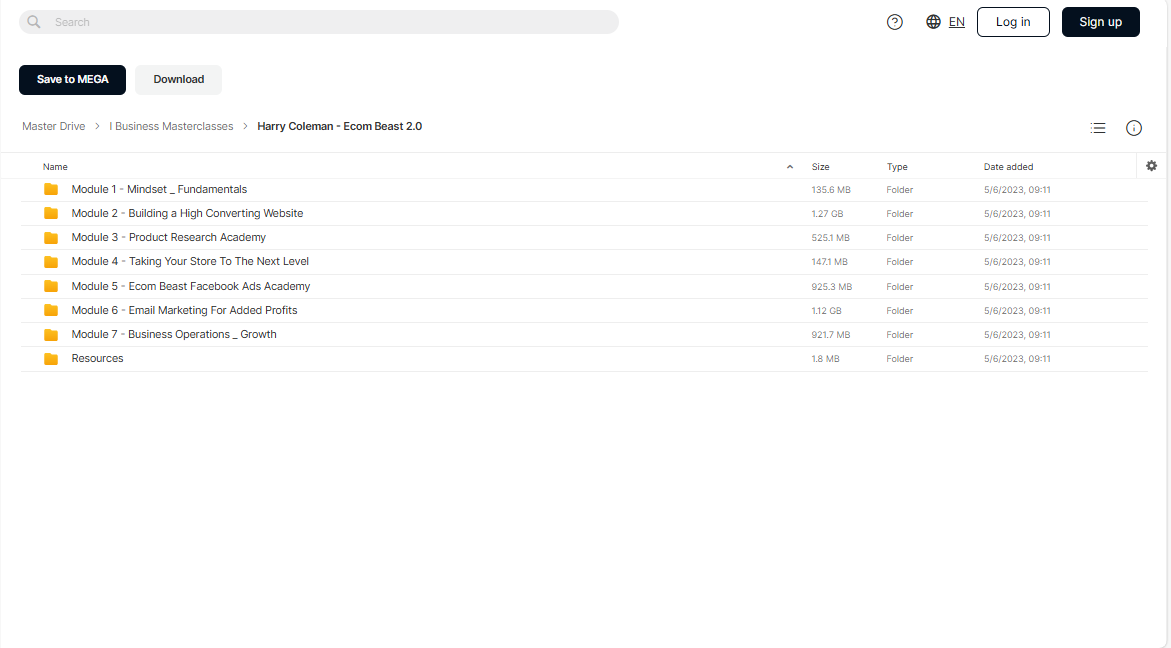Select Module 6 - Email Marketing For Added Profits

[x=184, y=310]
